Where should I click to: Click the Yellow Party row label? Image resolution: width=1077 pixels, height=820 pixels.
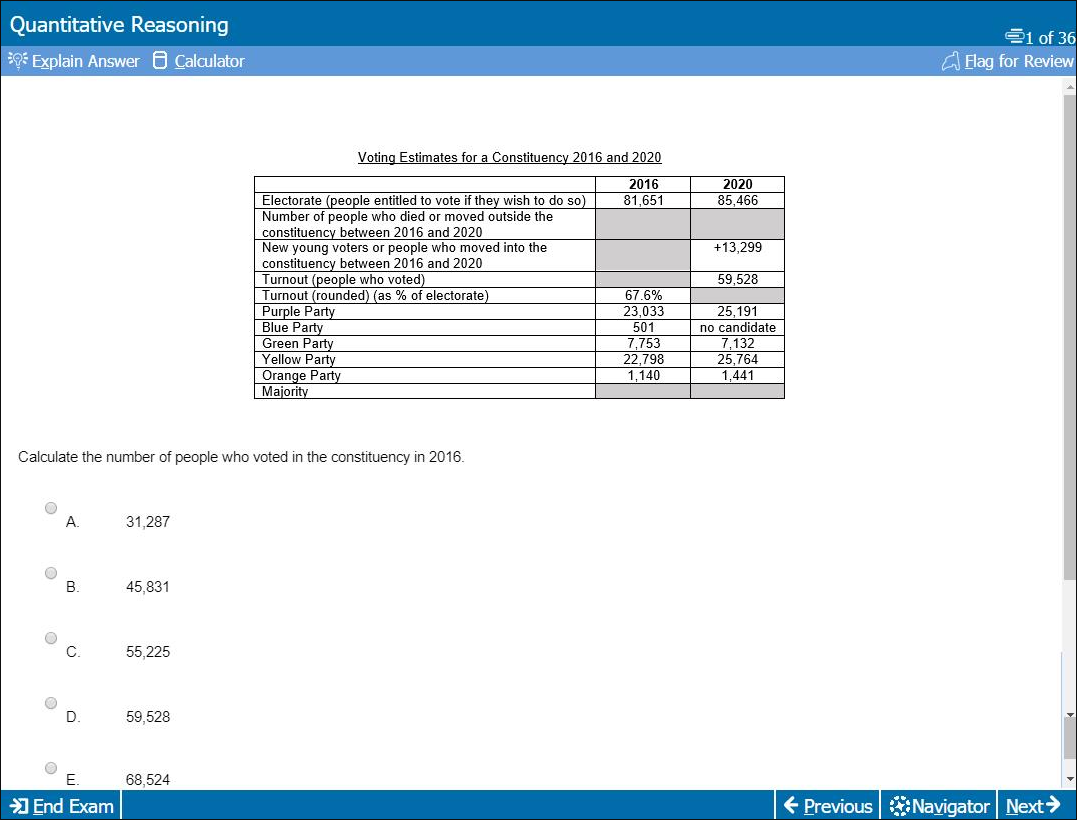299,359
